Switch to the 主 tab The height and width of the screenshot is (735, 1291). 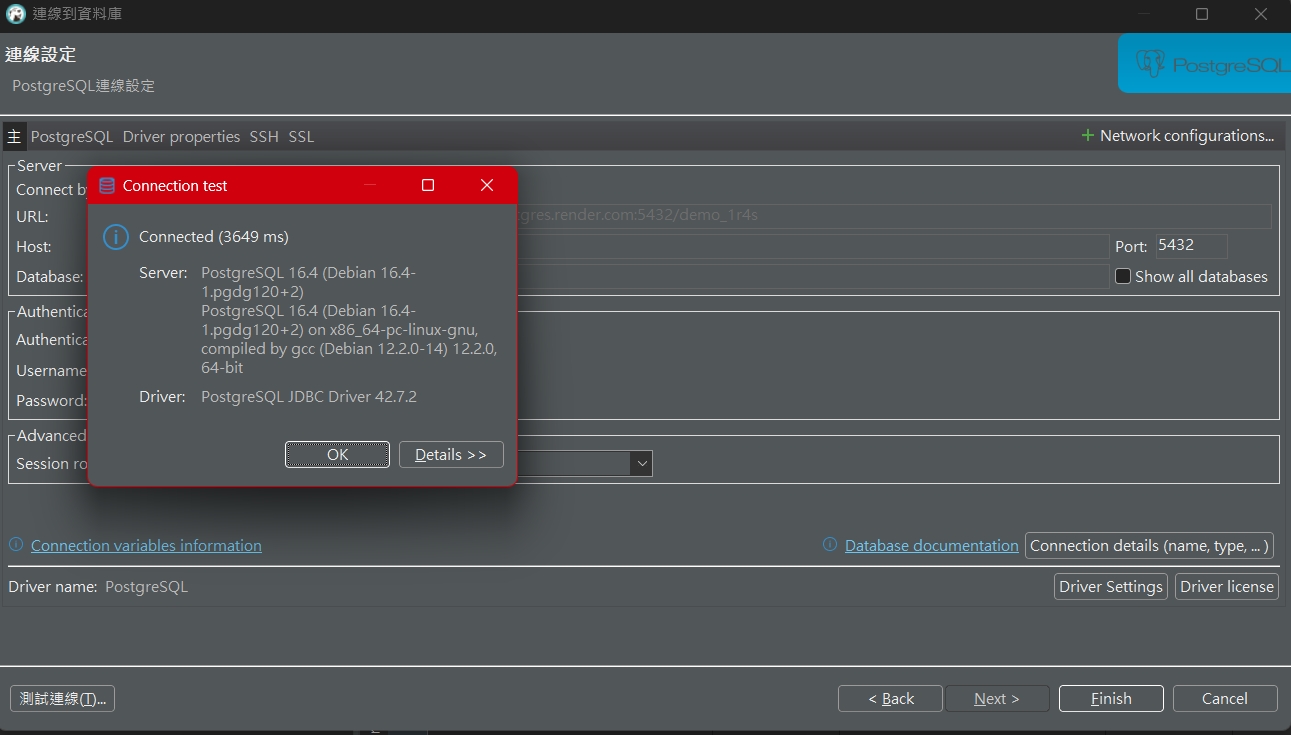pos(14,136)
